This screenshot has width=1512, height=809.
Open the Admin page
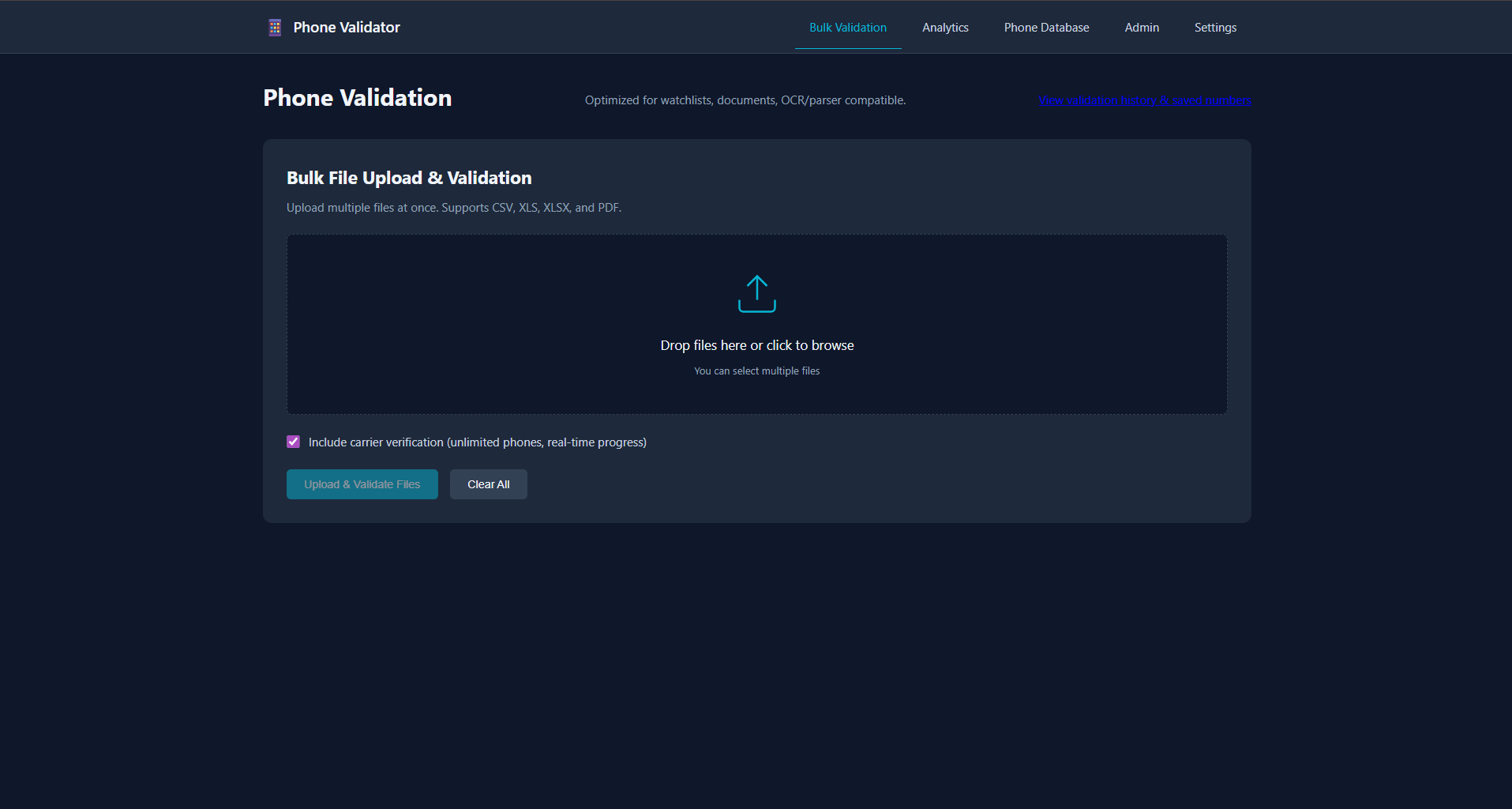(x=1142, y=28)
